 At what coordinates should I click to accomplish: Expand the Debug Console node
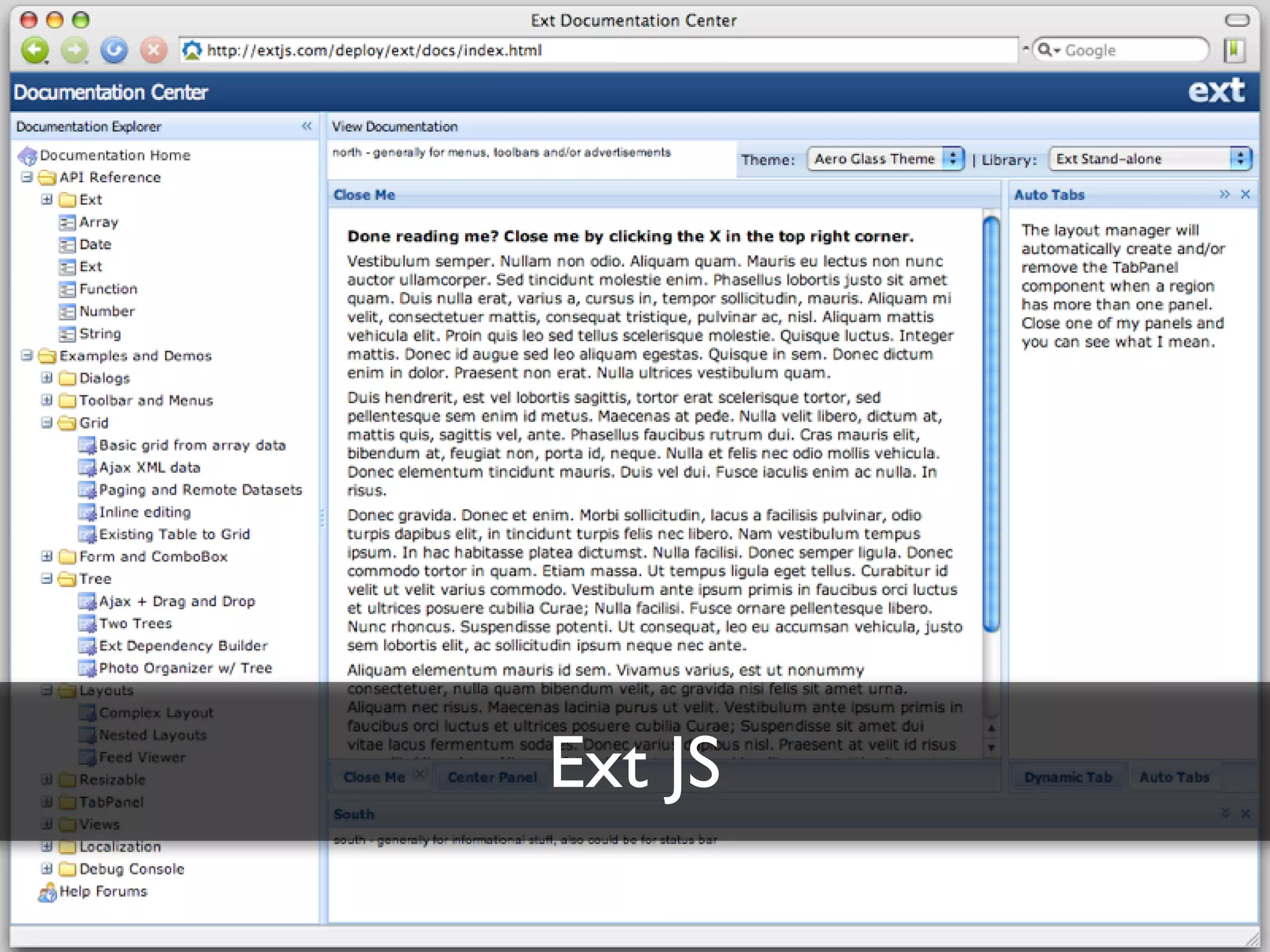click(x=47, y=869)
